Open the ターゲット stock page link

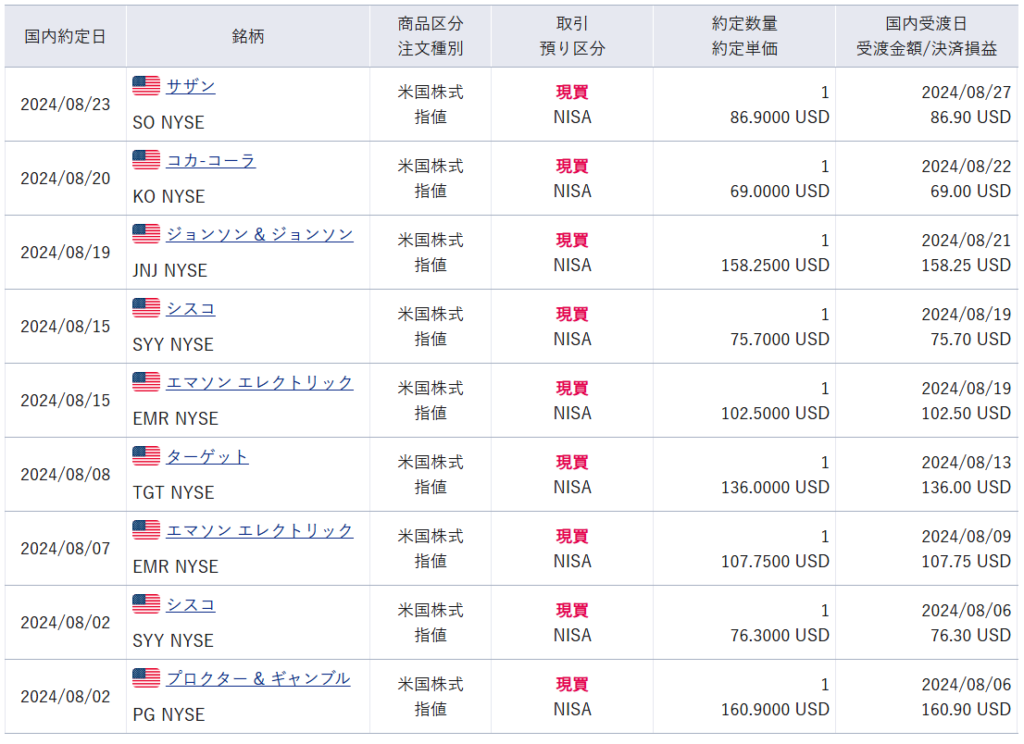click(x=207, y=456)
